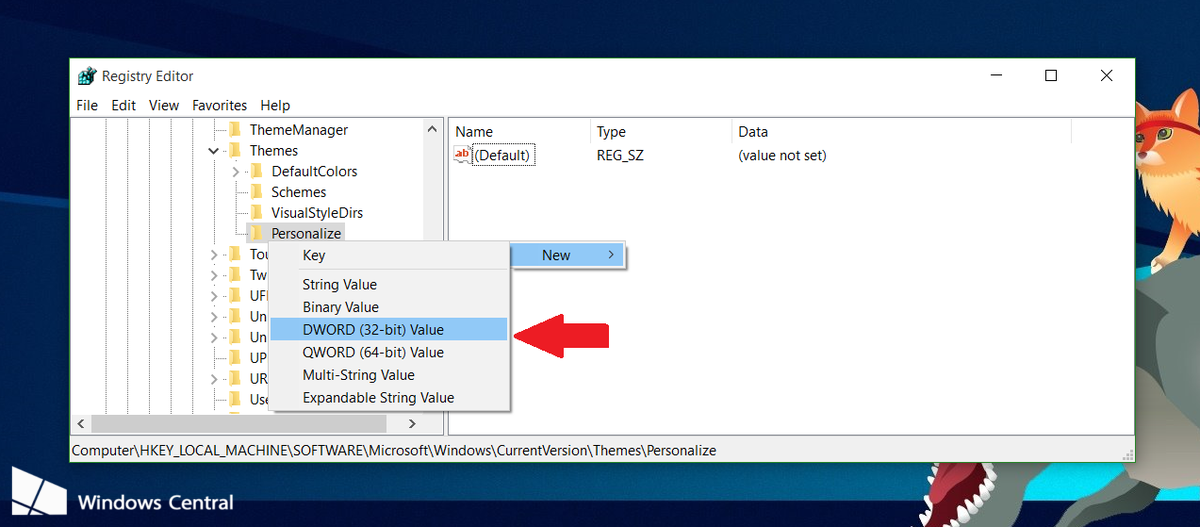This screenshot has height=527, width=1200.
Task: Click the Schemes folder icon
Action: coord(257,192)
